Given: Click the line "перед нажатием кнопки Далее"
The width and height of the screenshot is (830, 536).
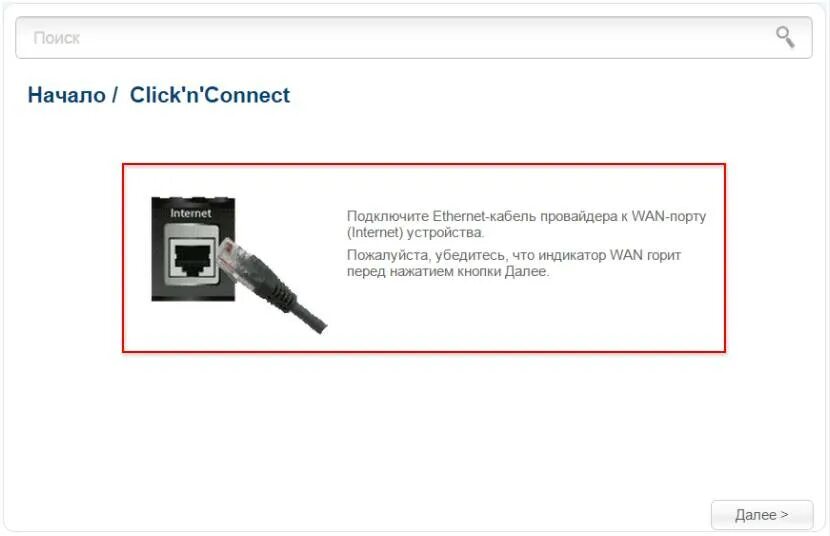Looking at the screenshot, I should tap(448, 271).
